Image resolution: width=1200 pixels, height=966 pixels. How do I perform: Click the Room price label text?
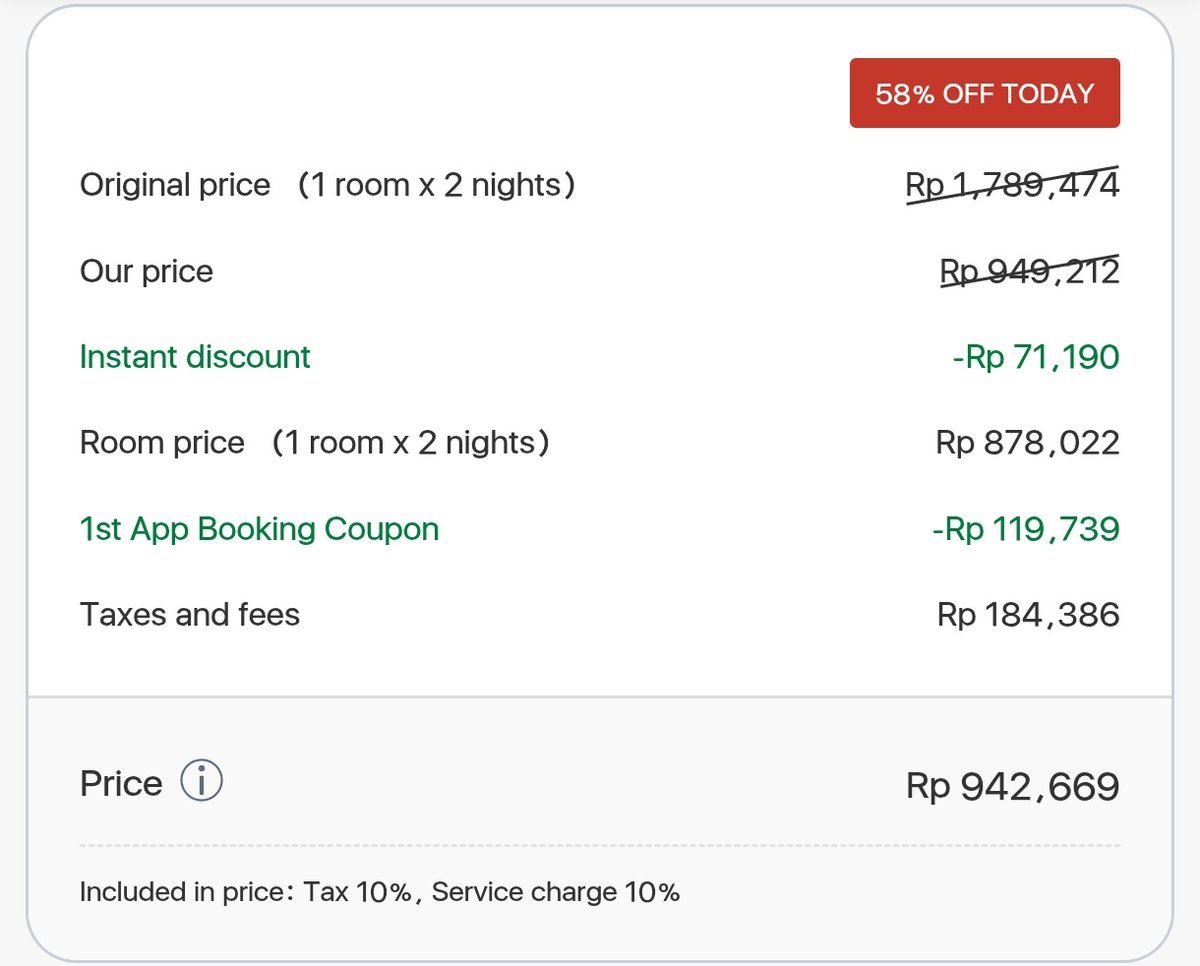(x=162, y=443)
